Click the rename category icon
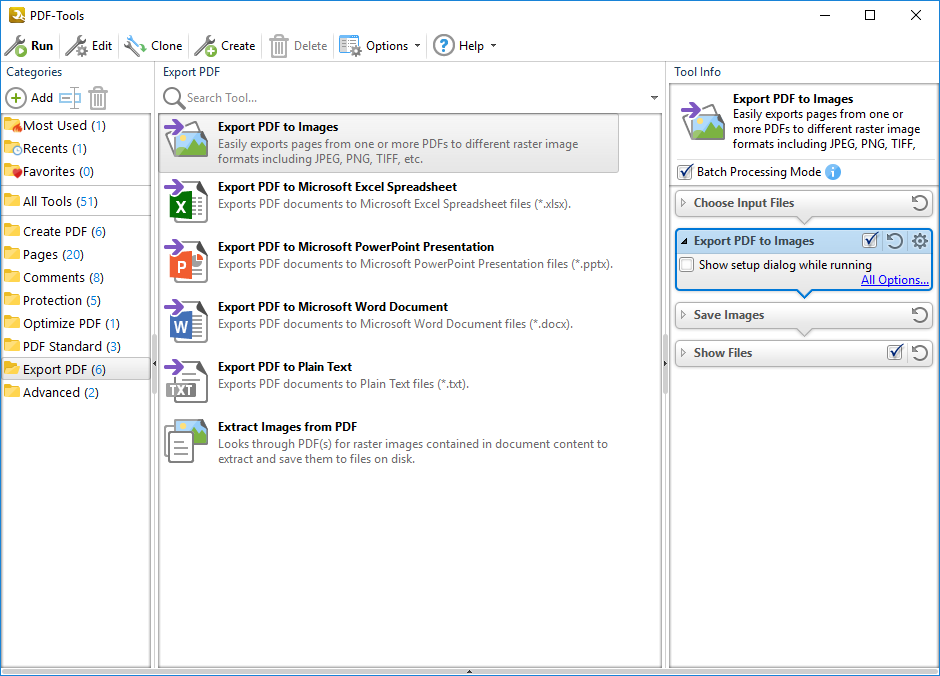 (x=69, y=98)
